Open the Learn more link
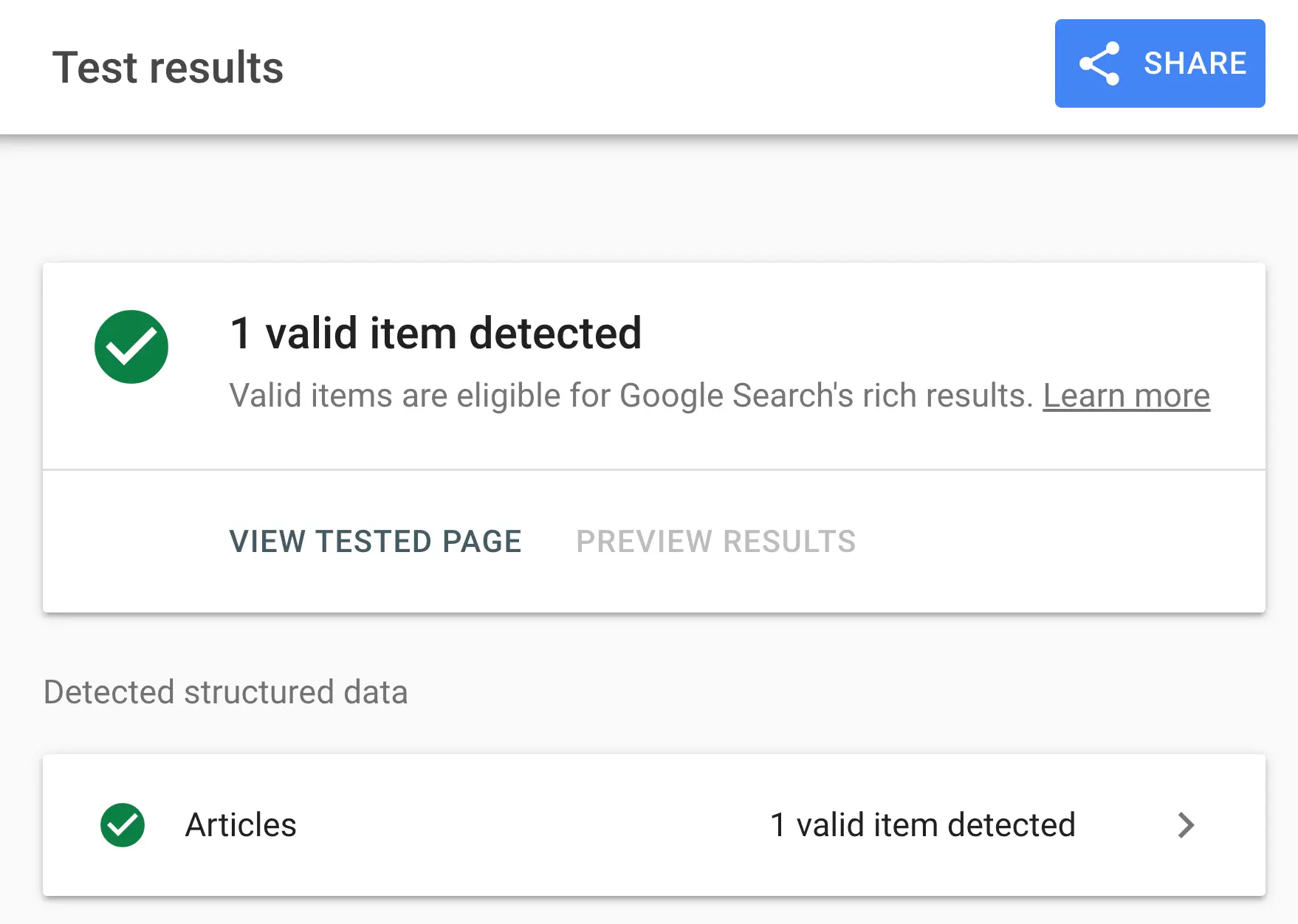This screenshot has width=1298, height=924. point(1126,396)
